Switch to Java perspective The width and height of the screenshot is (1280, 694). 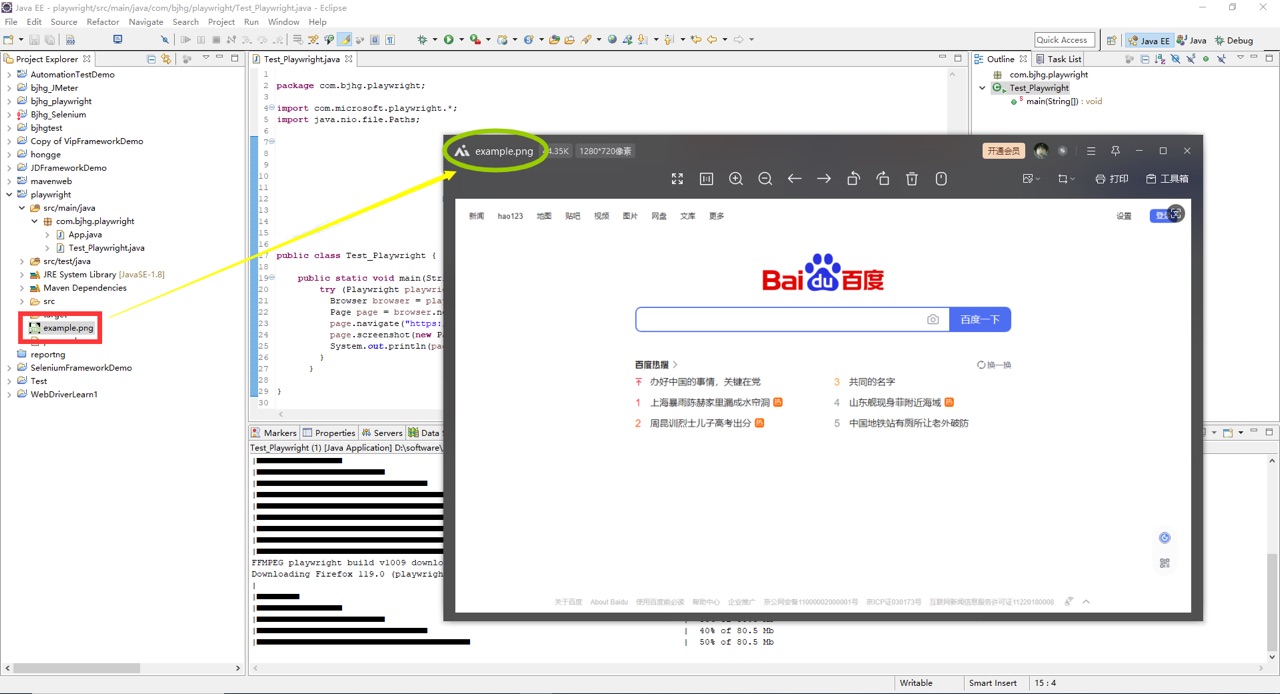pos(1192,41)
